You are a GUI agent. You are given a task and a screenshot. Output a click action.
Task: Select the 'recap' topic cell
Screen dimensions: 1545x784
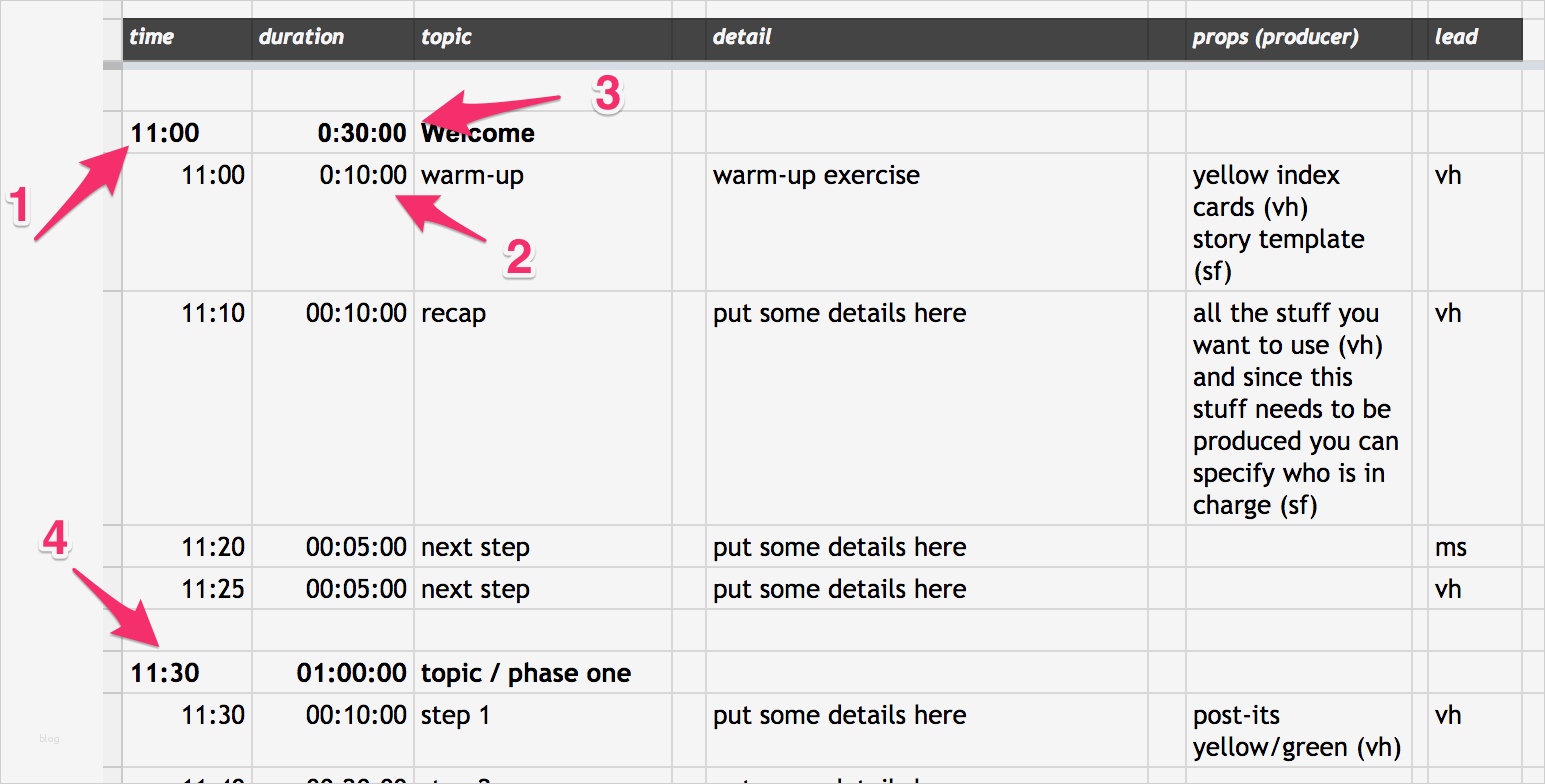coord(454,314)
